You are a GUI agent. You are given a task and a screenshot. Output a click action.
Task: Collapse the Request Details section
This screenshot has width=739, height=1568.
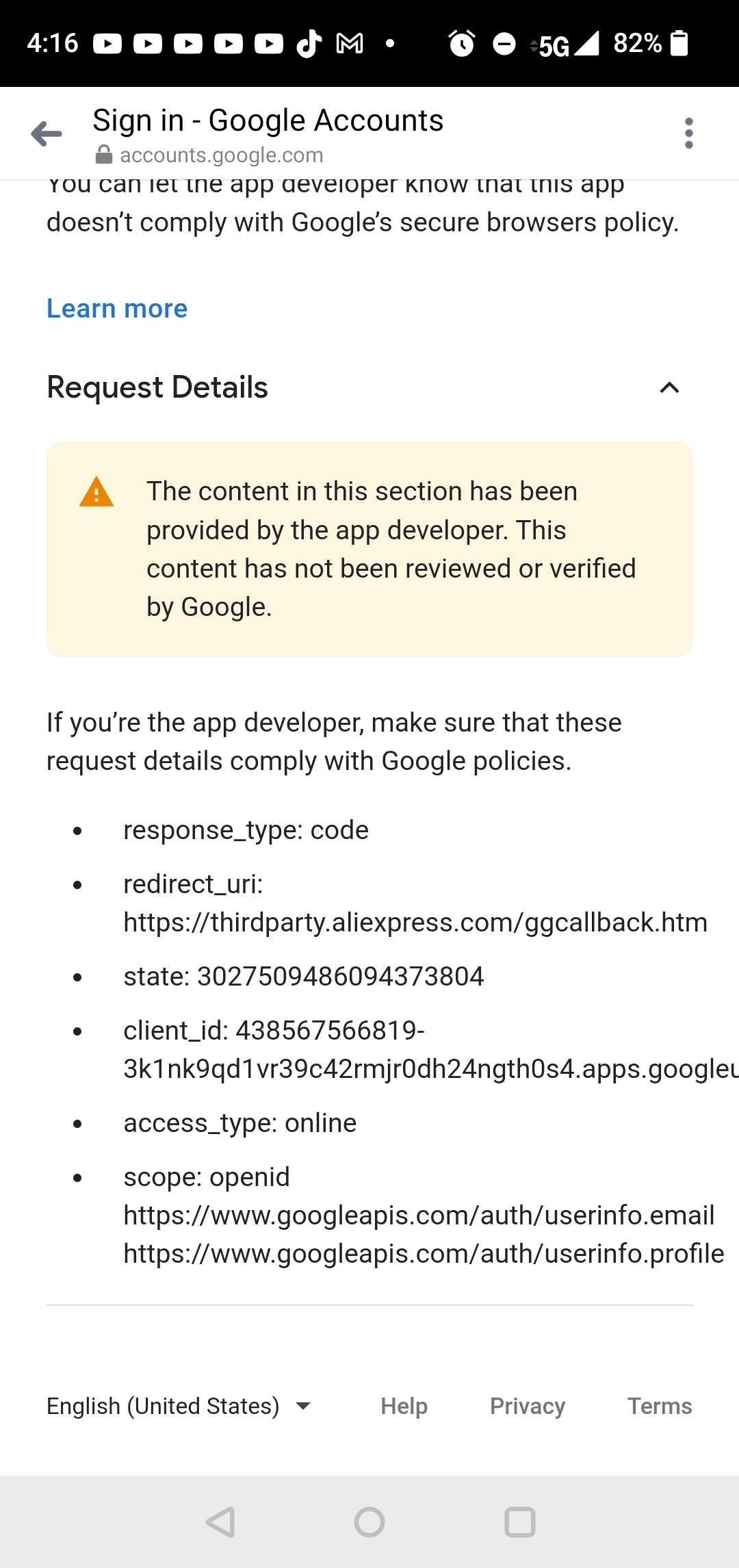tap(669, 388)
